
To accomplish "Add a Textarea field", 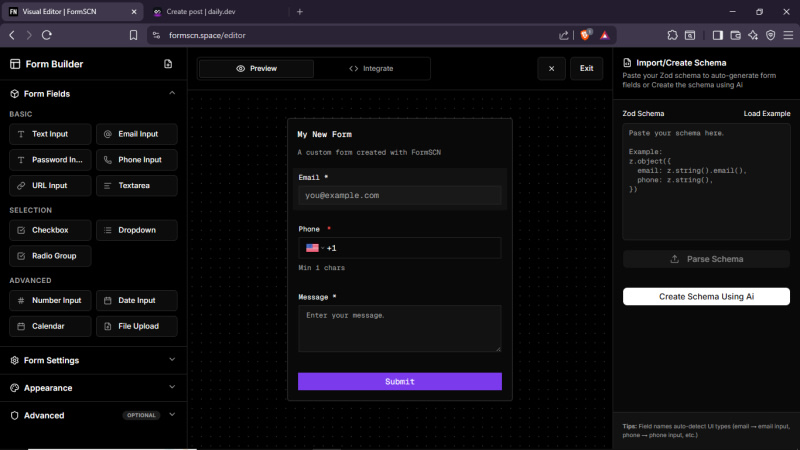I will point(137,186).
